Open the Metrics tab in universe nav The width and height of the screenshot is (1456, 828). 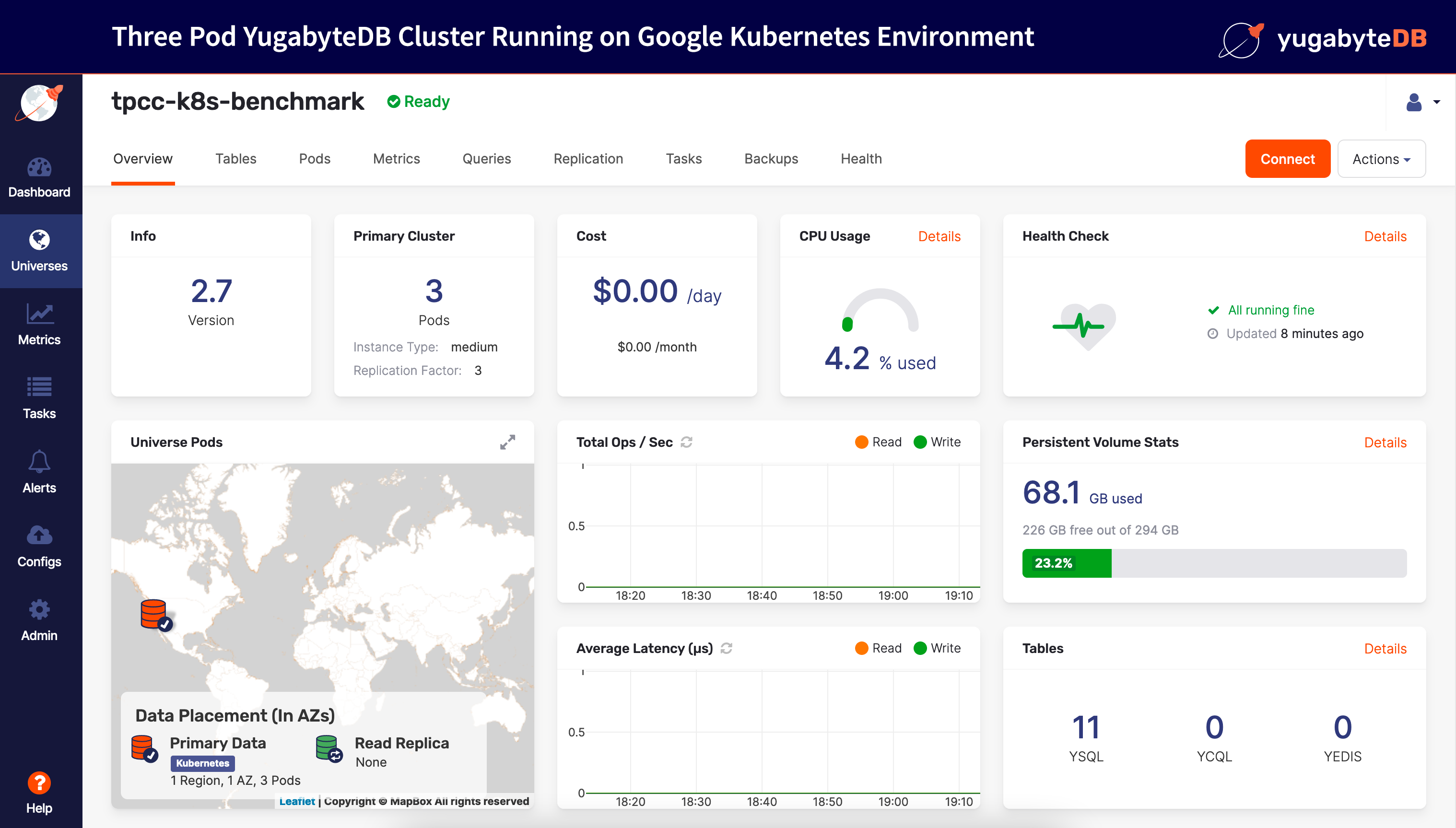(x=397, y=159)
